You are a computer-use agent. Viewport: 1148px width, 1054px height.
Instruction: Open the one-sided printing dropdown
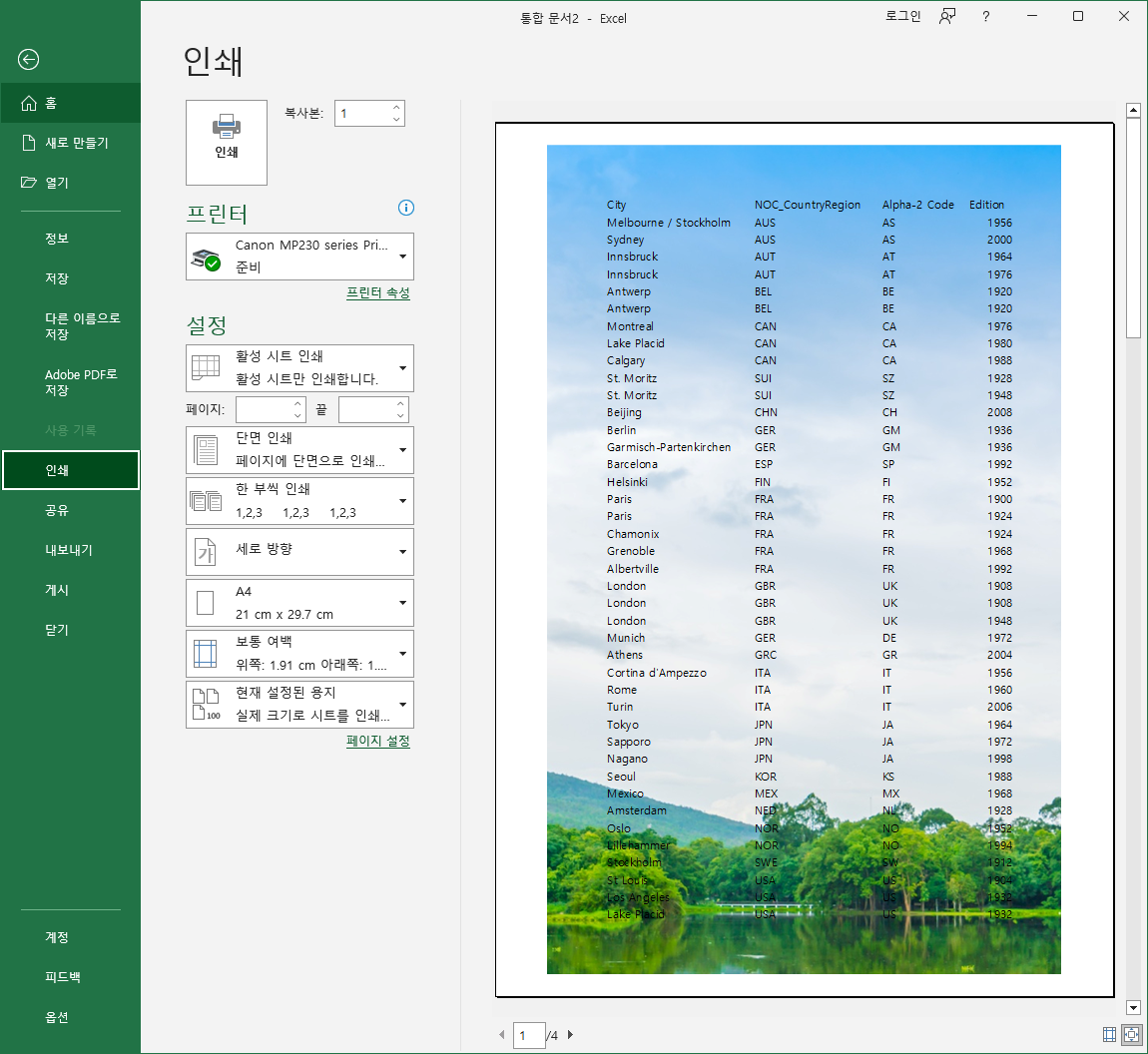(x=299, y=449)
